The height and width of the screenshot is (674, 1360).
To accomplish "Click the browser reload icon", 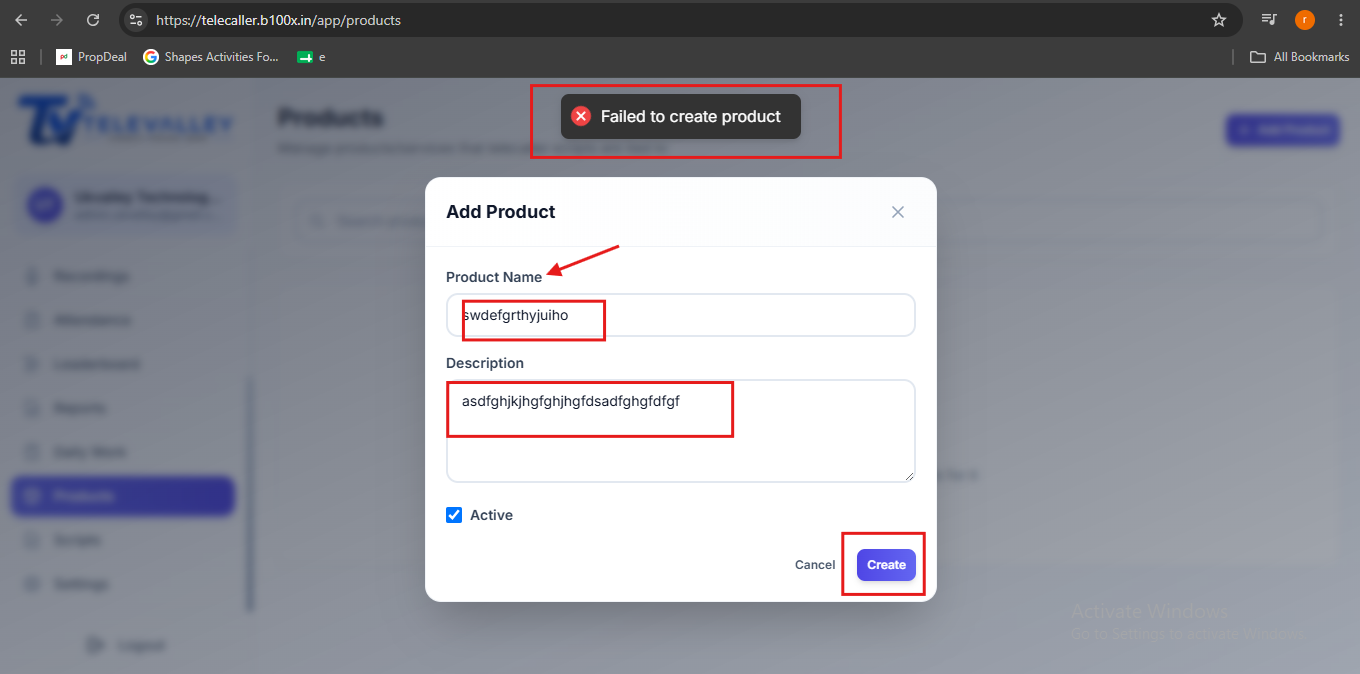I will (93, 20).
